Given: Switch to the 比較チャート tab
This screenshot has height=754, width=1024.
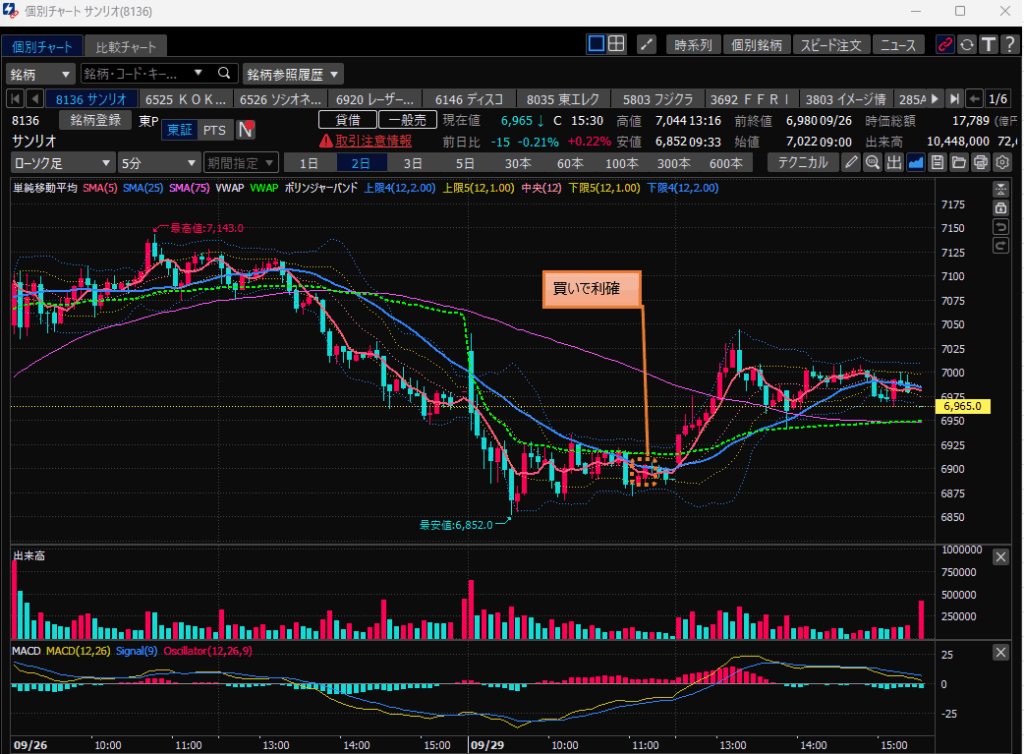Looking at the screenshot, I should click(x=126, y=47).
